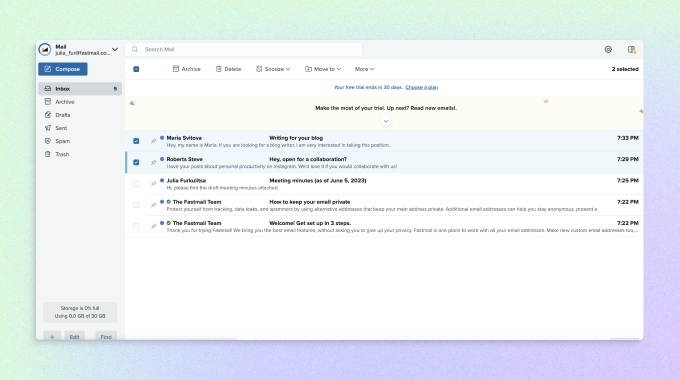Click the storage usage box
This screenshot has height=380, width=680.
point(80,312)
